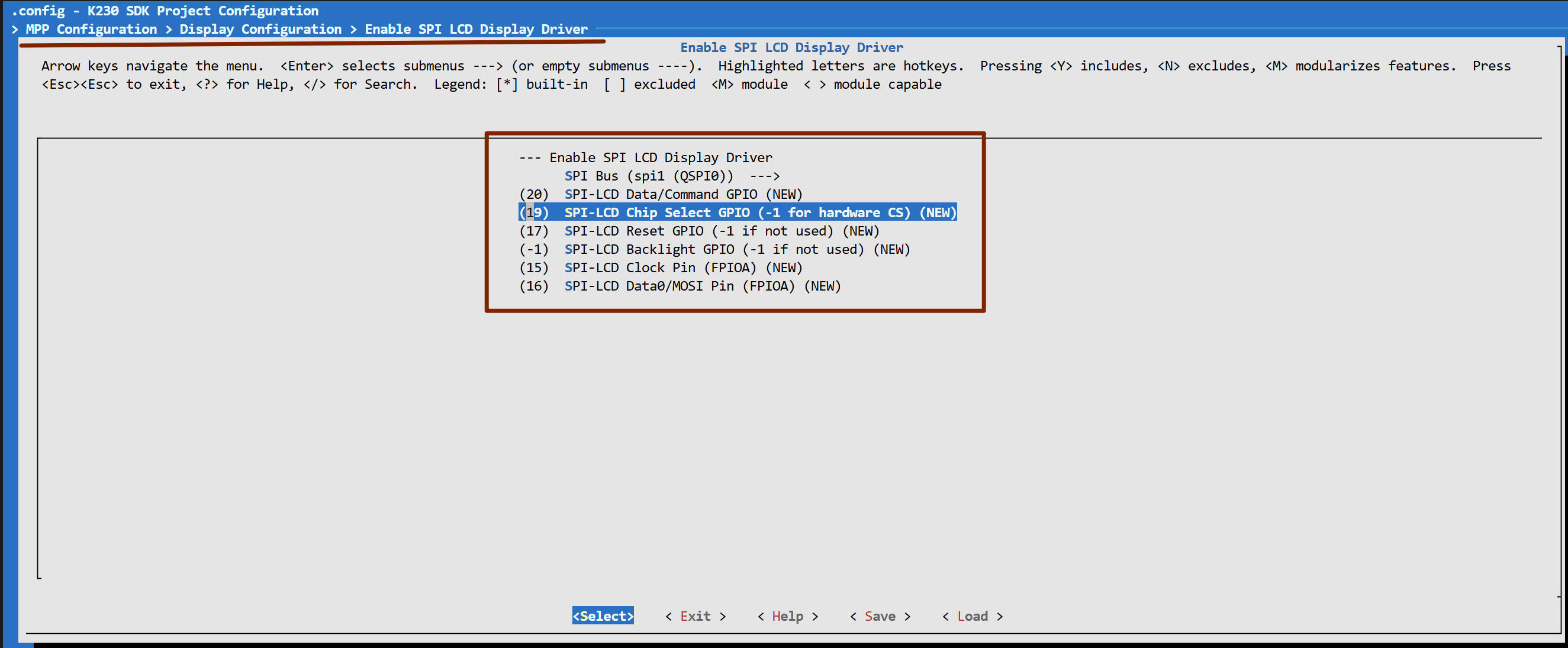Click the Exit button
Screen dimensions: 1568x648
coord(695,616)
